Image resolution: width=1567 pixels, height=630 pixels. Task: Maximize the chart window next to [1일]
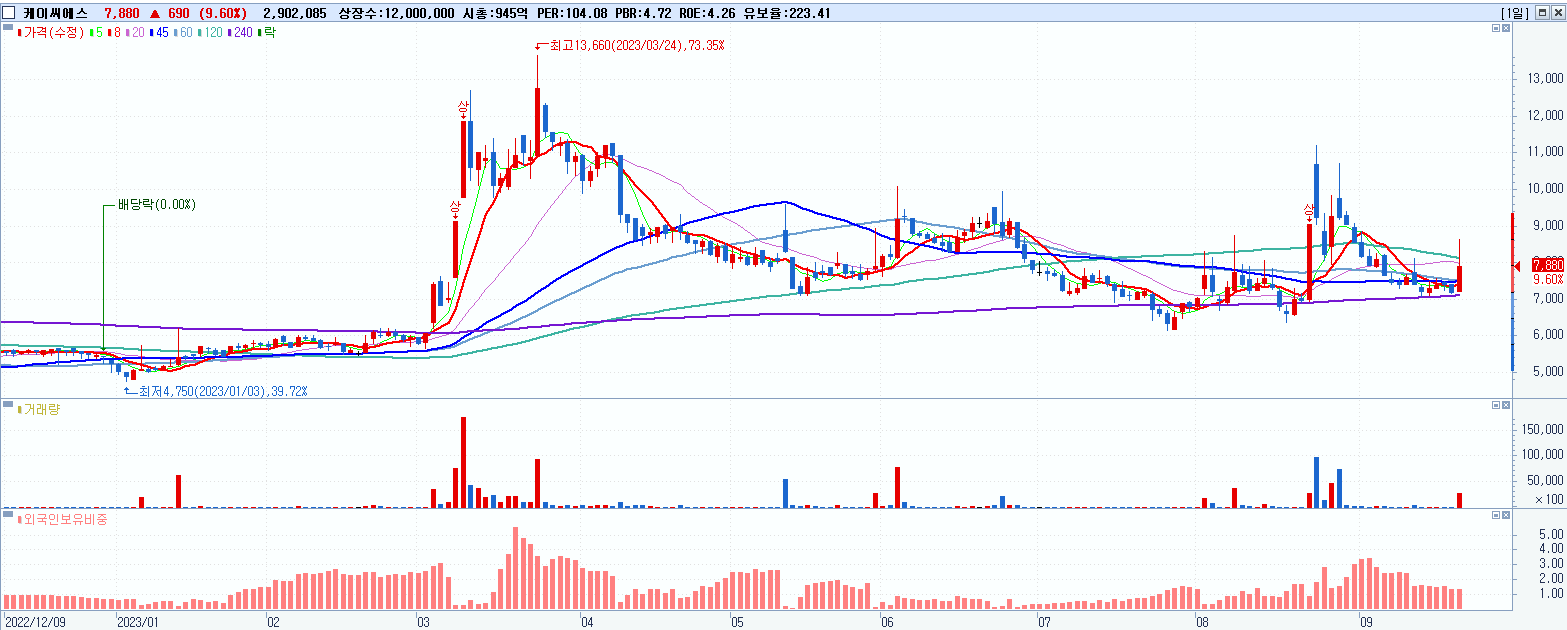pyautogui.click(x=1543, y=13)
